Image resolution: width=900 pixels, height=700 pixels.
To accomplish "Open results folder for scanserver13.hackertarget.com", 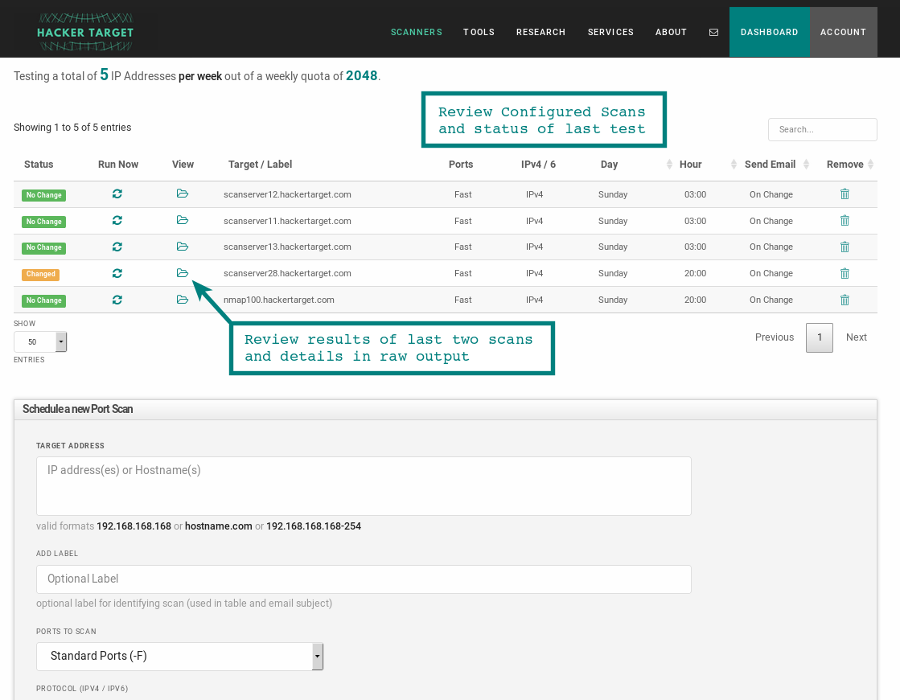I will pos(183,247).
